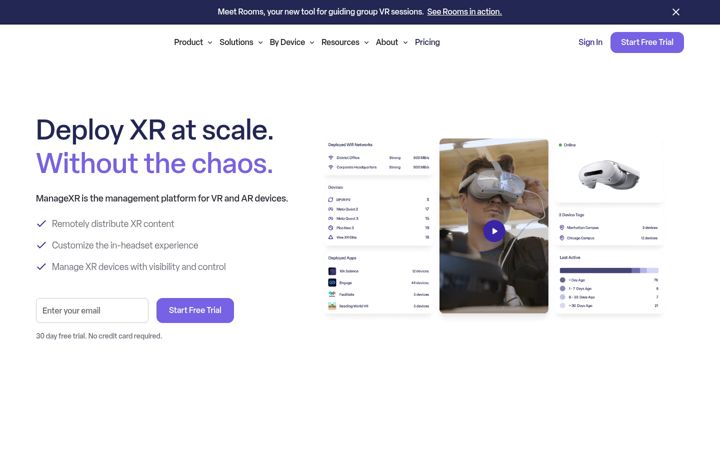Viewport: 720px width, 450px height.
Task: Click the headset icon for Meta Quest 3
Action: pyautogui.click(x=331, y=219)
